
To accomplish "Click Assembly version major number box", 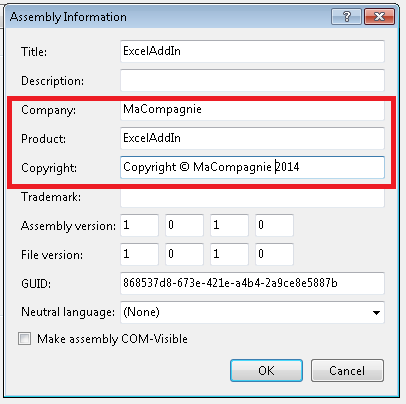I will point(139,225).
